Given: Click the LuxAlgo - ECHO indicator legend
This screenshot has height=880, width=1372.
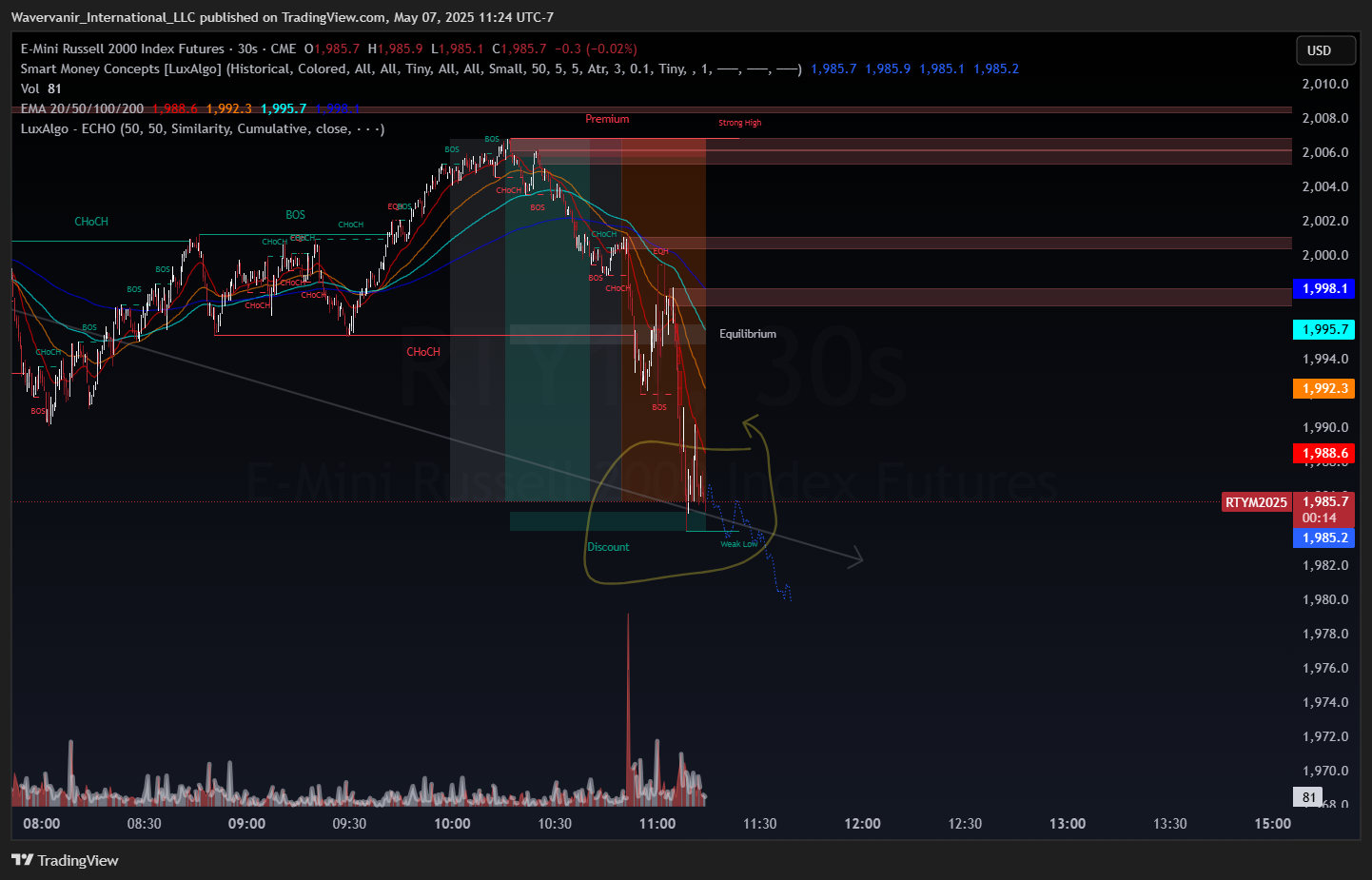Looking at the screenshot, I should [x=203, y=128].
